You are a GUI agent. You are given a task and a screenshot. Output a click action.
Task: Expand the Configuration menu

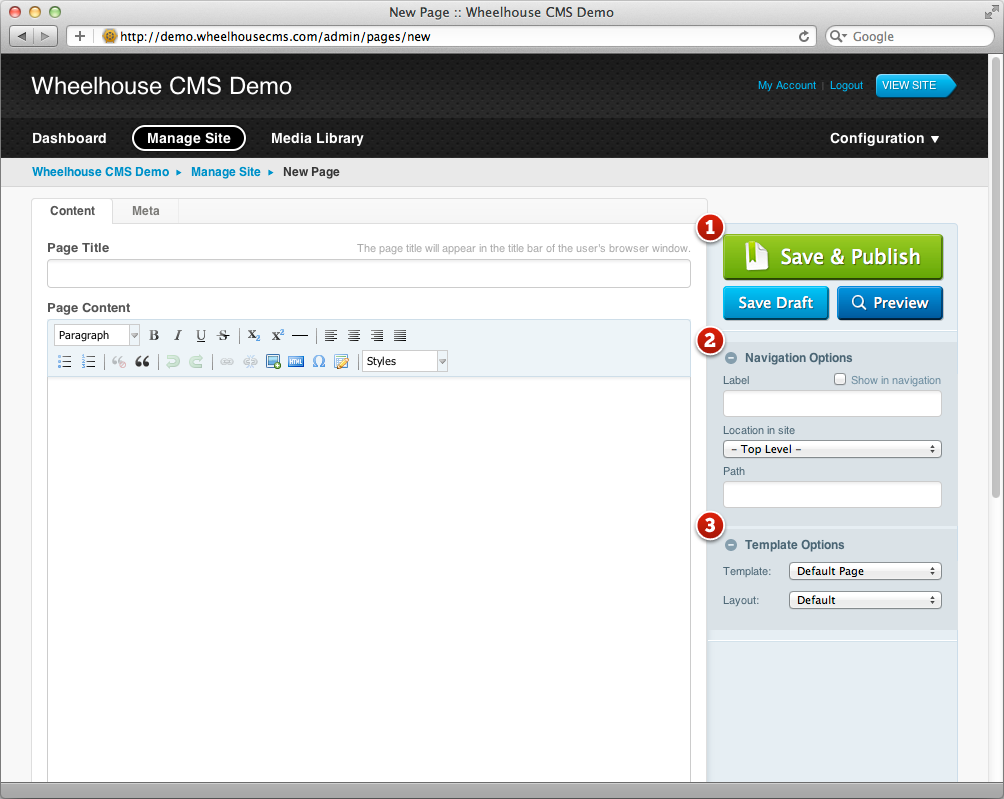point(884,138)
